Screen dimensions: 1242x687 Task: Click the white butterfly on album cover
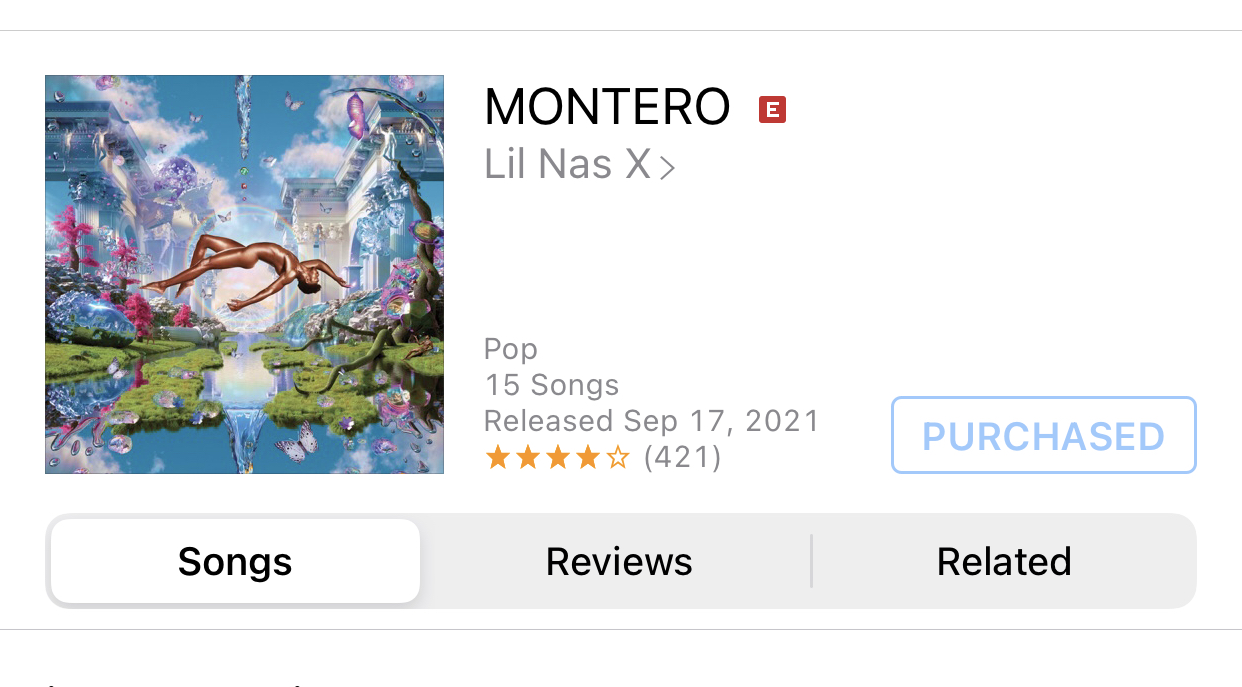pyautogui.click(x=297, y=439)
